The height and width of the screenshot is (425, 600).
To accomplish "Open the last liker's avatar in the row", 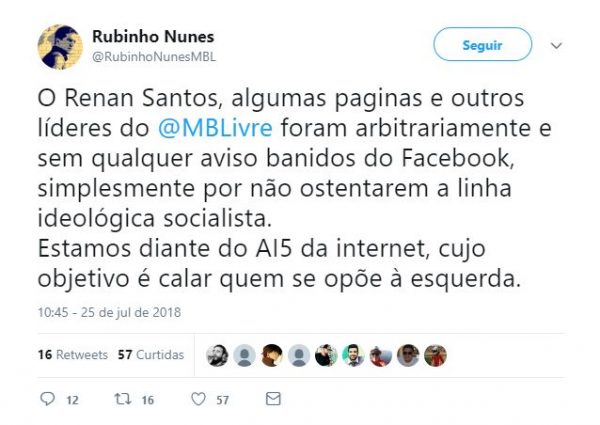I will tap(435, 355).
